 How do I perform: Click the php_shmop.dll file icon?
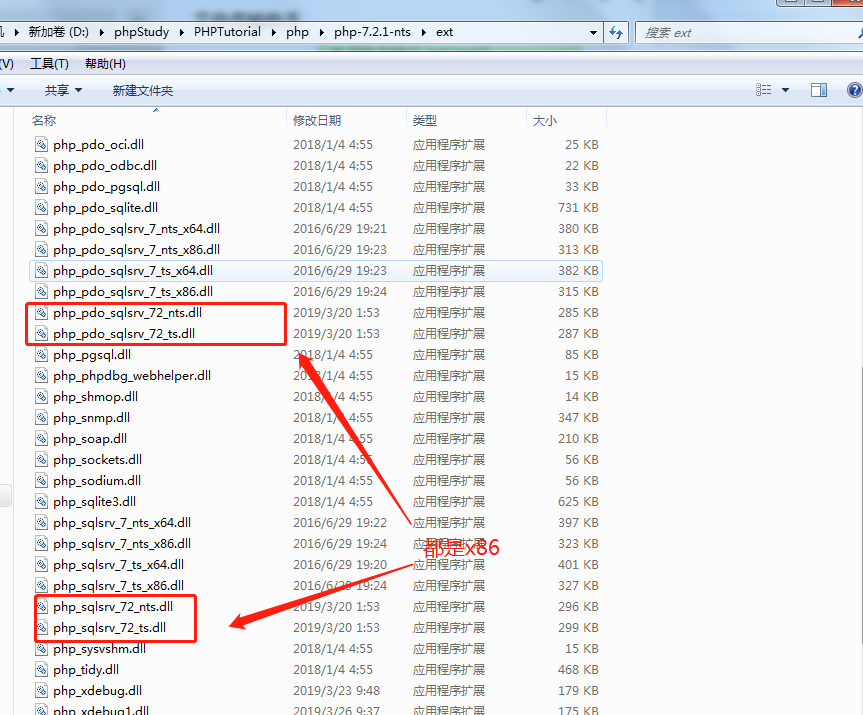point(41,396)
